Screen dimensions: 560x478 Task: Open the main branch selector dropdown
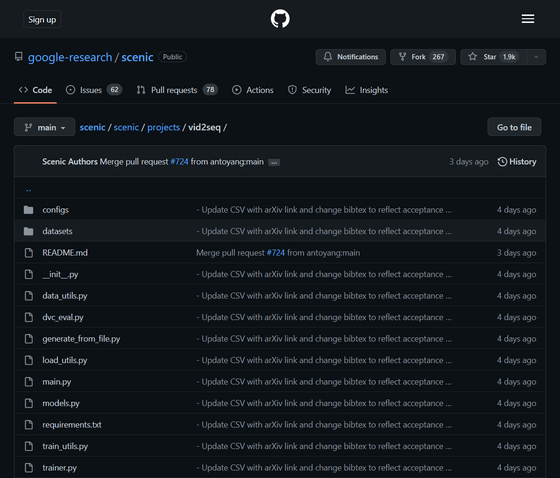coord(45,127)
